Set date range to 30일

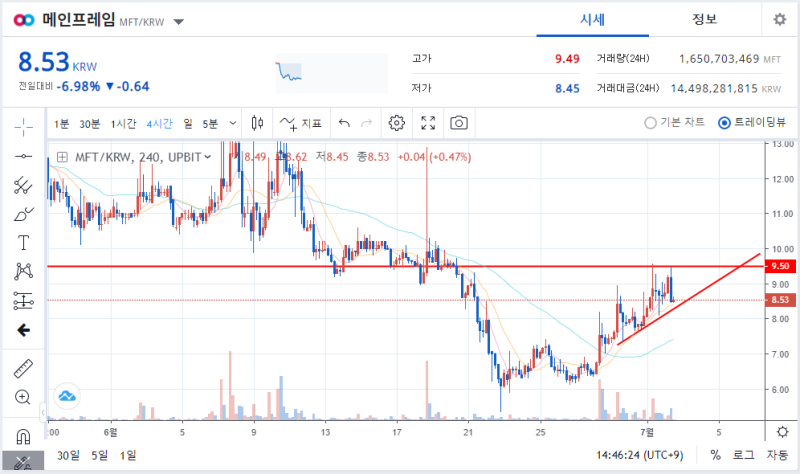click(68, 455)
